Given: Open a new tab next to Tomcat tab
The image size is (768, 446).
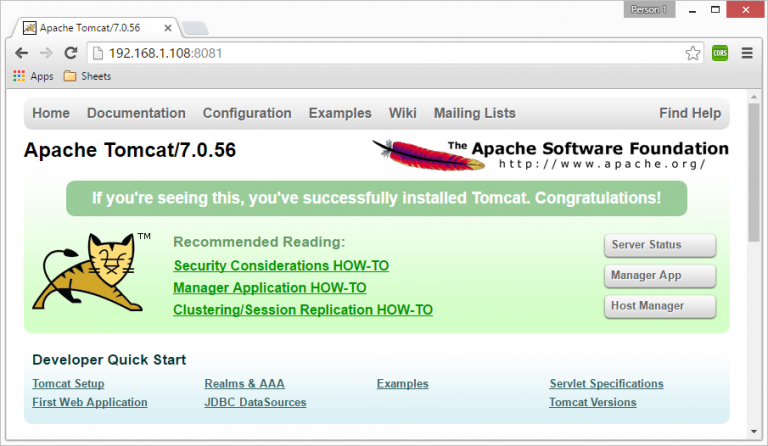Looking at the screenshot, I should pos(195,27).
